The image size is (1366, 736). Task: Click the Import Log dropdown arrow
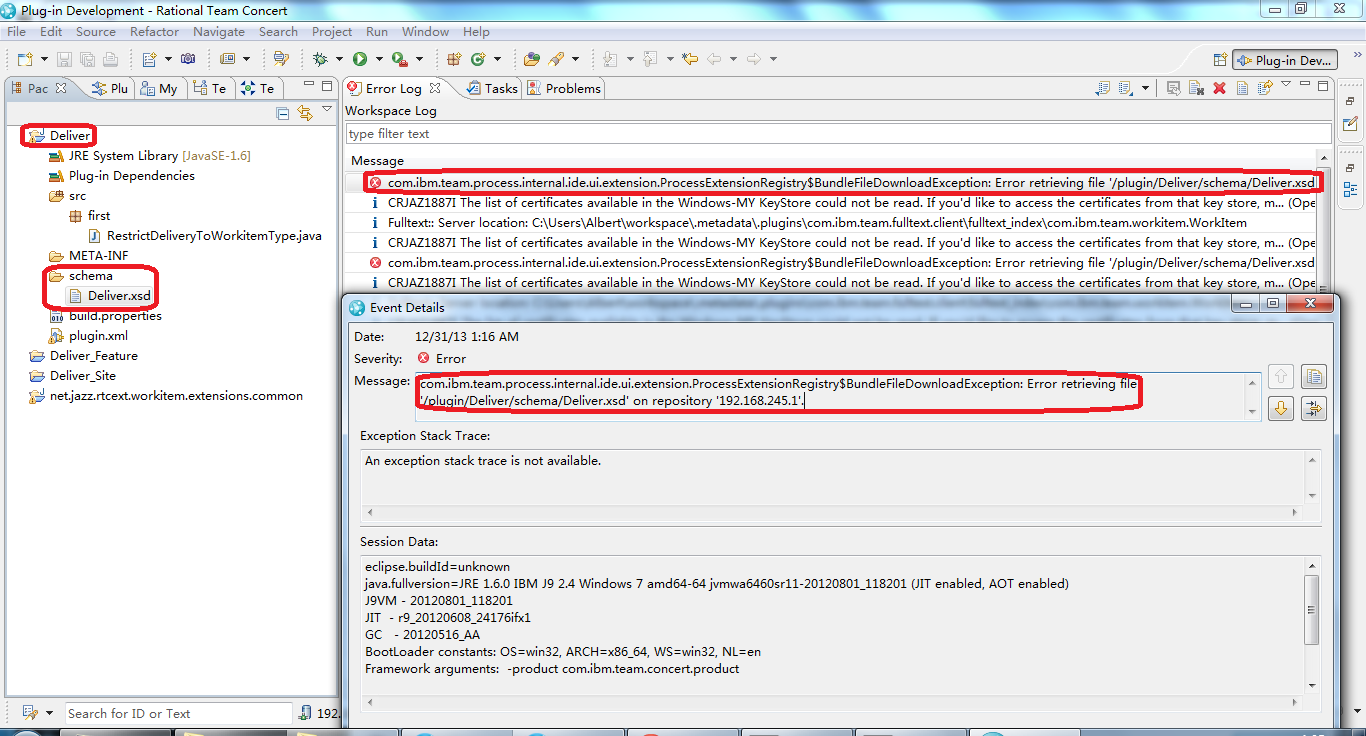[1145, 88]
